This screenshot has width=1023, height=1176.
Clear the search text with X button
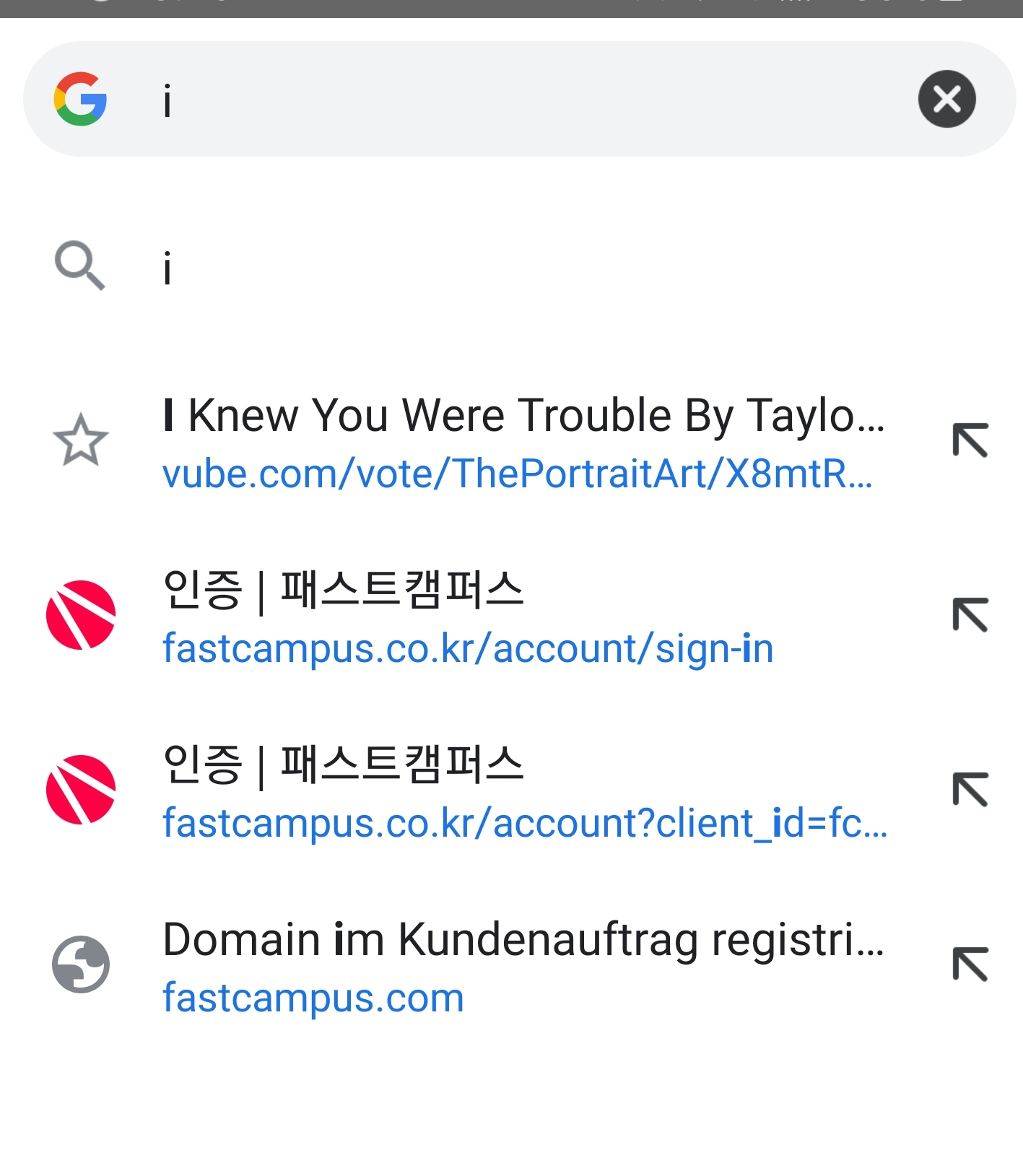coord(946,99)
